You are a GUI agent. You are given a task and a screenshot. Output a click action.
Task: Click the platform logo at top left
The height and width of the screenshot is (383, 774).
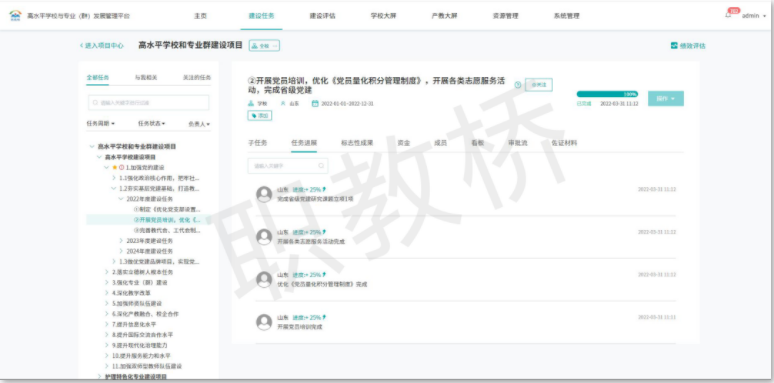click(16, 16)
